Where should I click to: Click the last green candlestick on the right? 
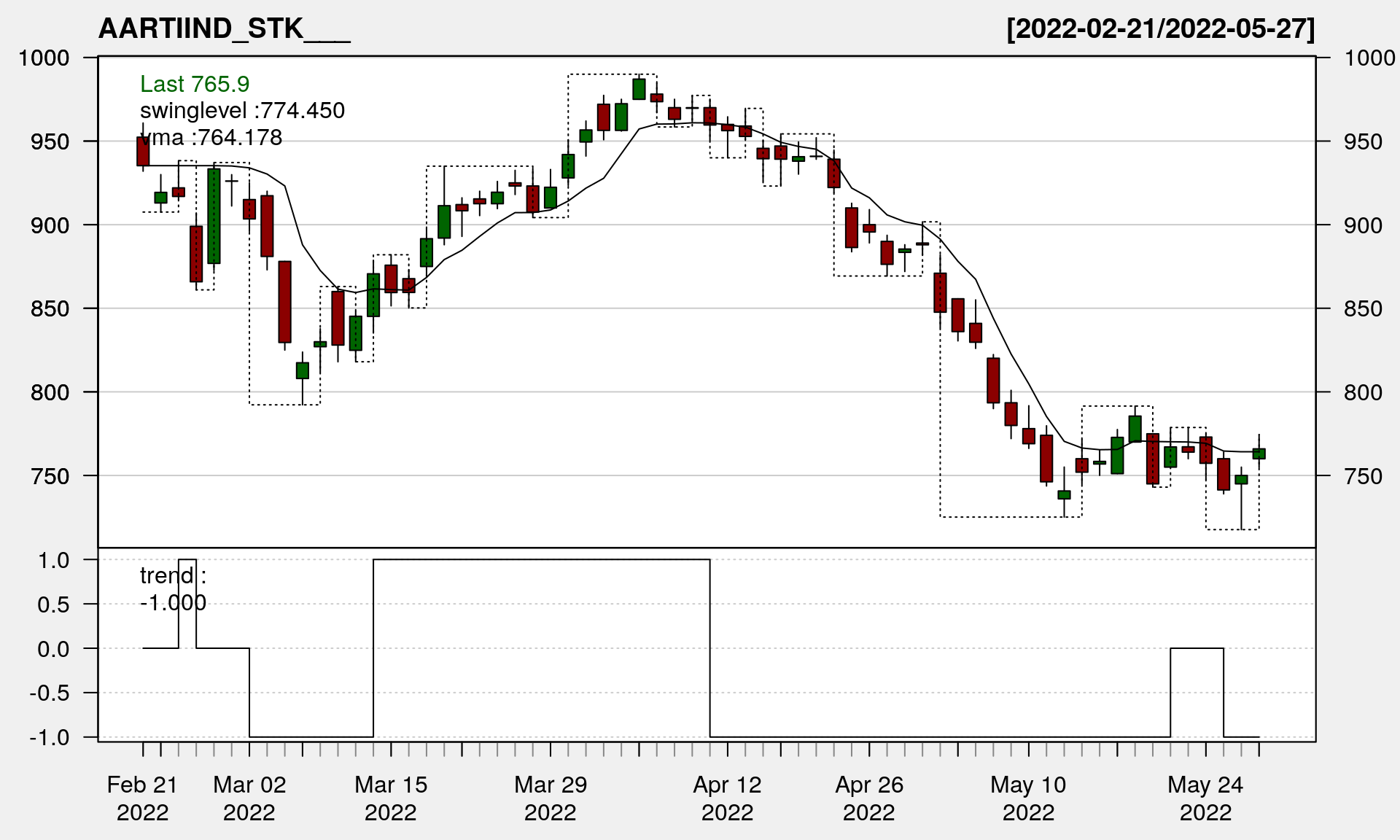coord(1259,454)
